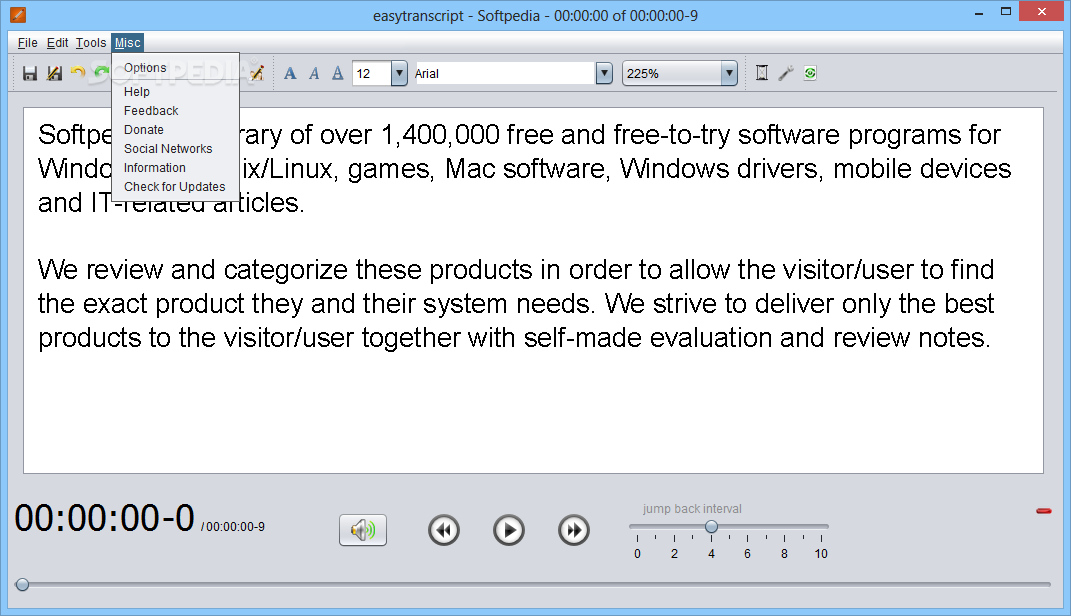
Task: Click the pencil icon beside the Misc menu
Action: click(257, 72)
